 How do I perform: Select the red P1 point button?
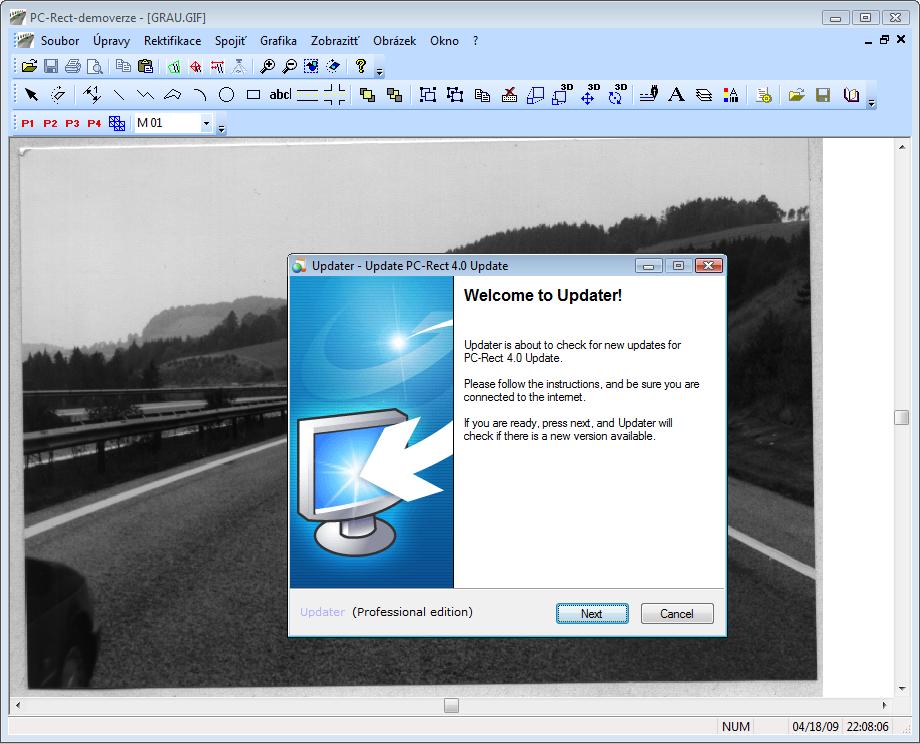coord(28,123)
